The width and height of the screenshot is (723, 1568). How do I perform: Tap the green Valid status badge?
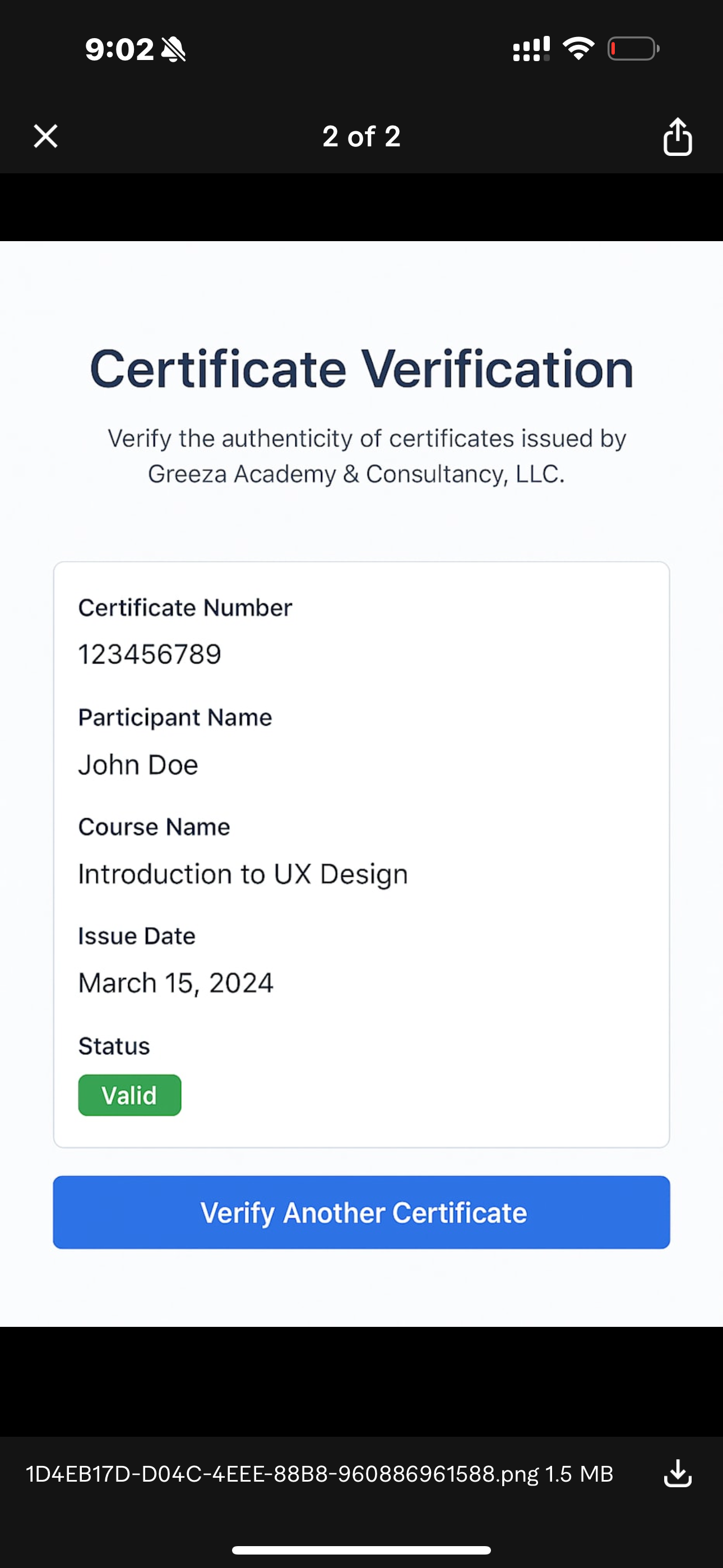(x=129, y=1095)
